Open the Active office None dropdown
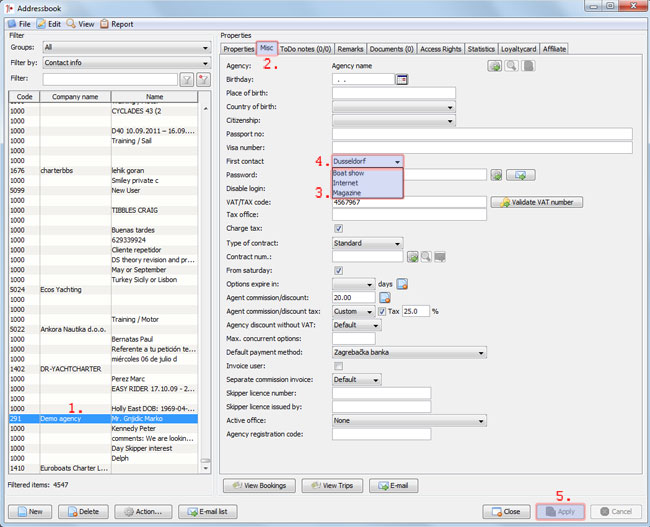Viewport: 650px width, 527px height. pos(409,420)
